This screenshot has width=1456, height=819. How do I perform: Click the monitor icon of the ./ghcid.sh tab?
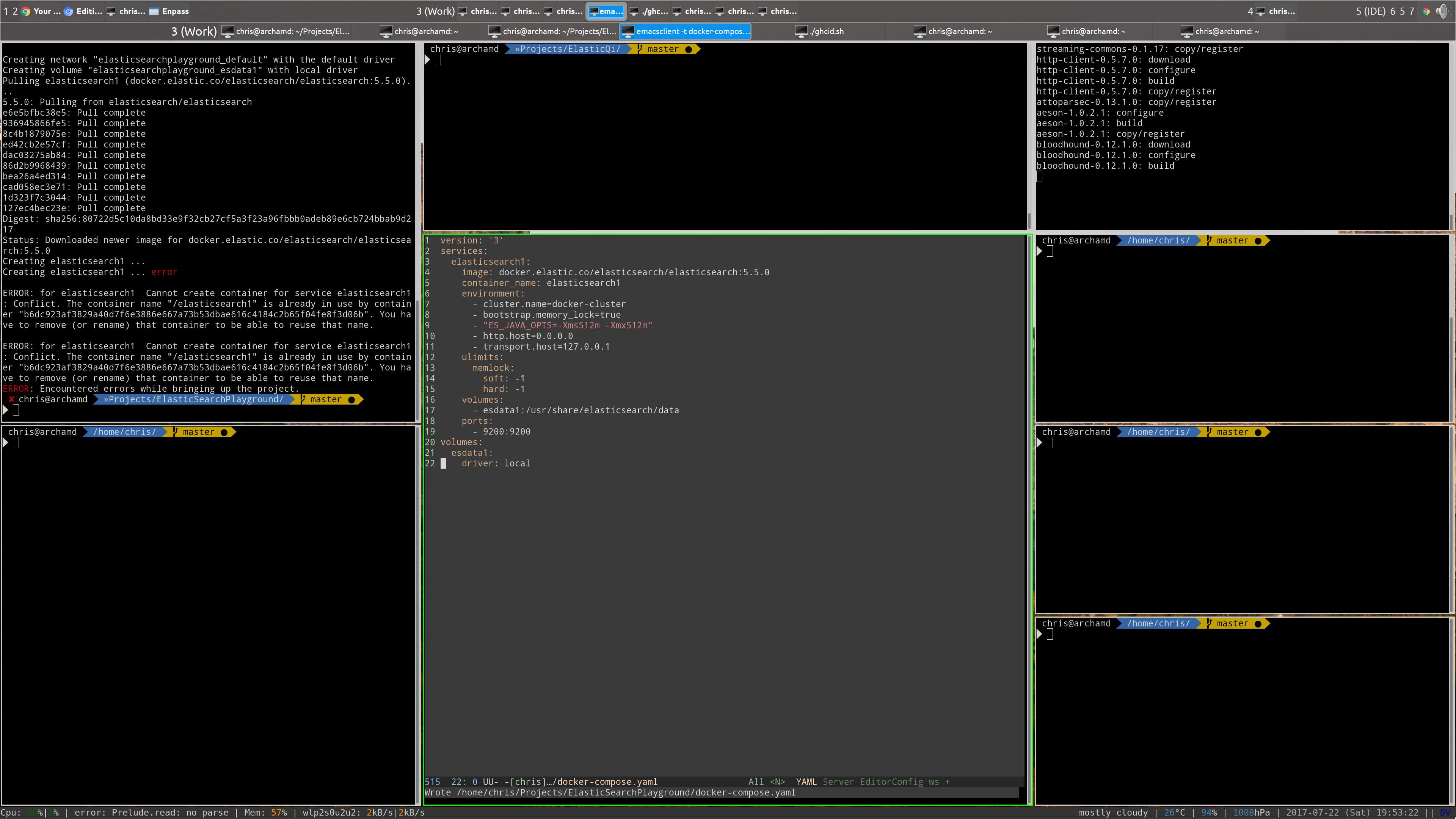(x=801, y=31)
